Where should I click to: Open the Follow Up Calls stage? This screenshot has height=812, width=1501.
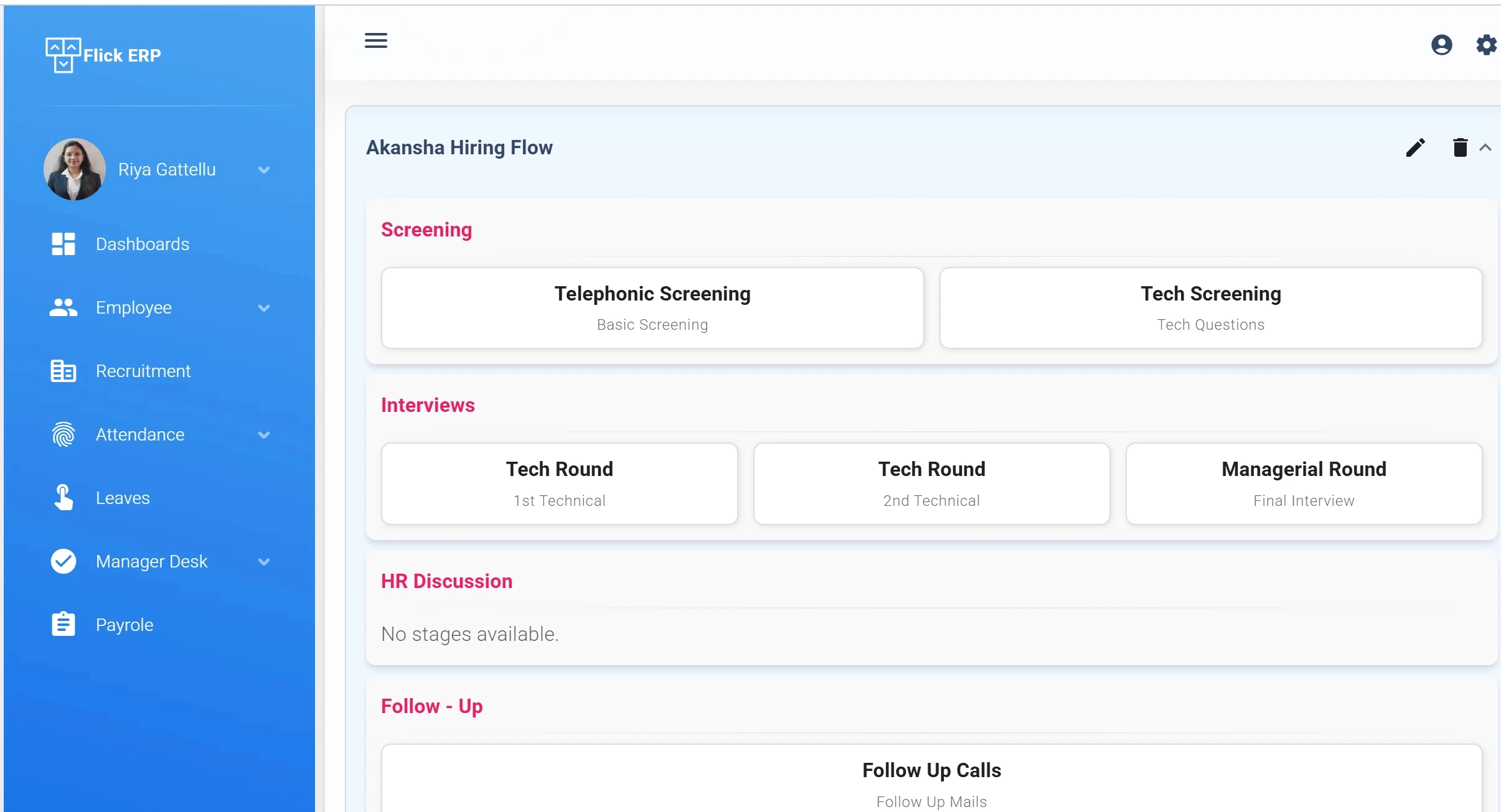930,781
